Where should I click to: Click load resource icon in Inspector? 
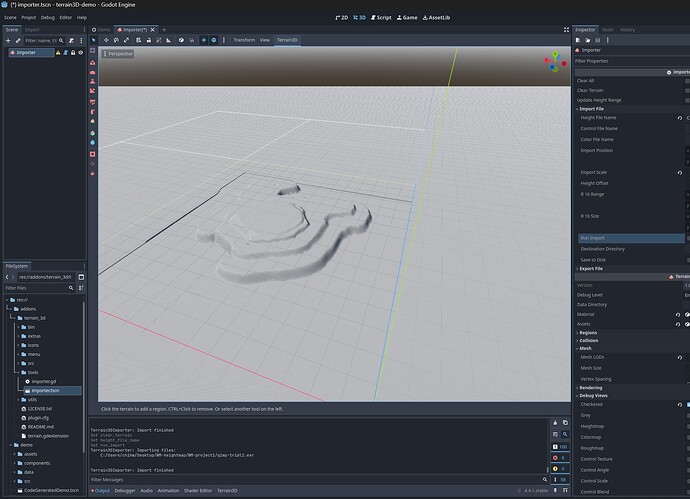587,40
